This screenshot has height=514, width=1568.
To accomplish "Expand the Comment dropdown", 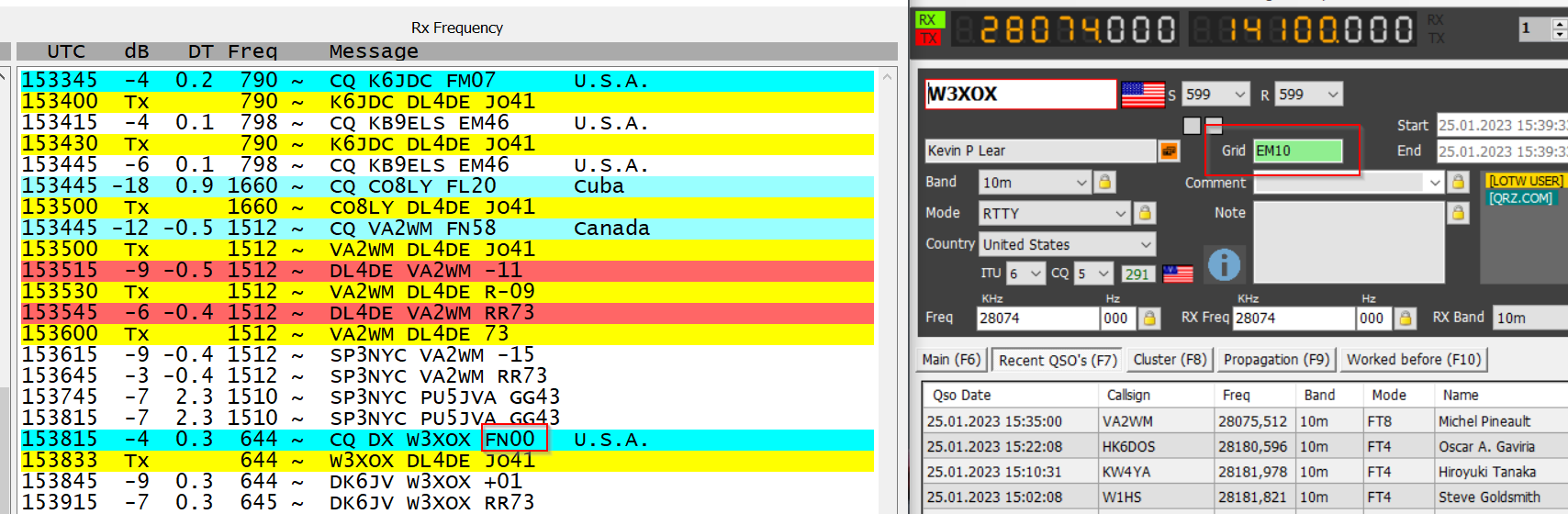I will click(1435, 183).
